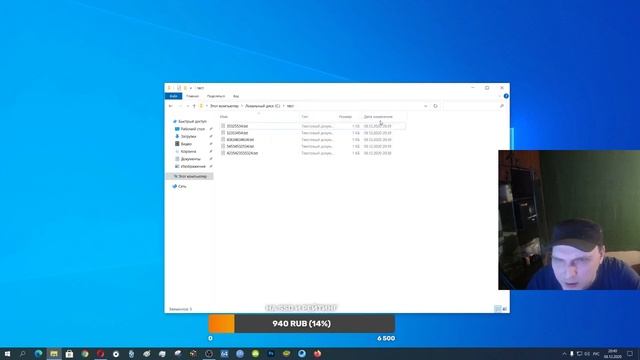Open Корзина in sidebar
This screenshot has height=360, width=640.
188,151
